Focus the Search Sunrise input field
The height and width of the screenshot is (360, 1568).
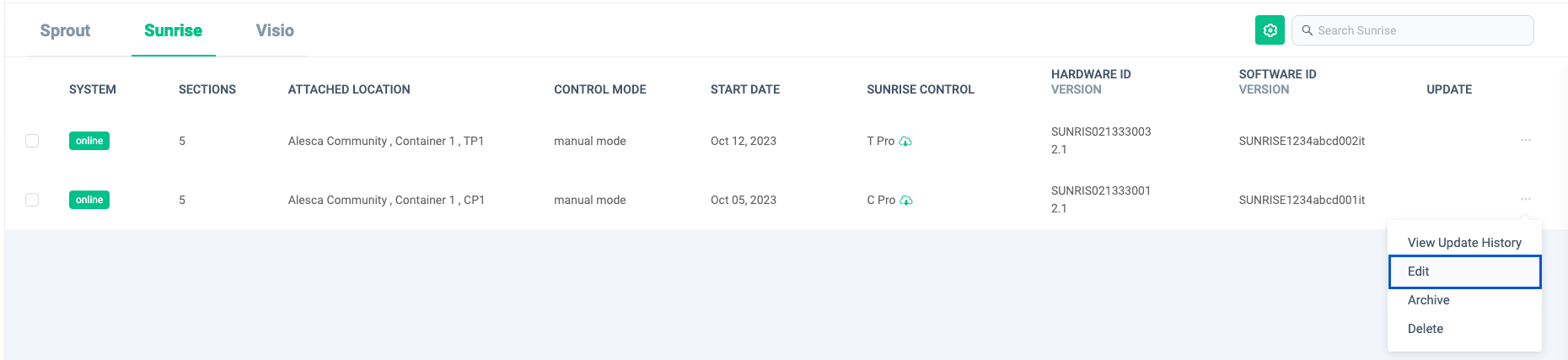(x=1413, y=30)
